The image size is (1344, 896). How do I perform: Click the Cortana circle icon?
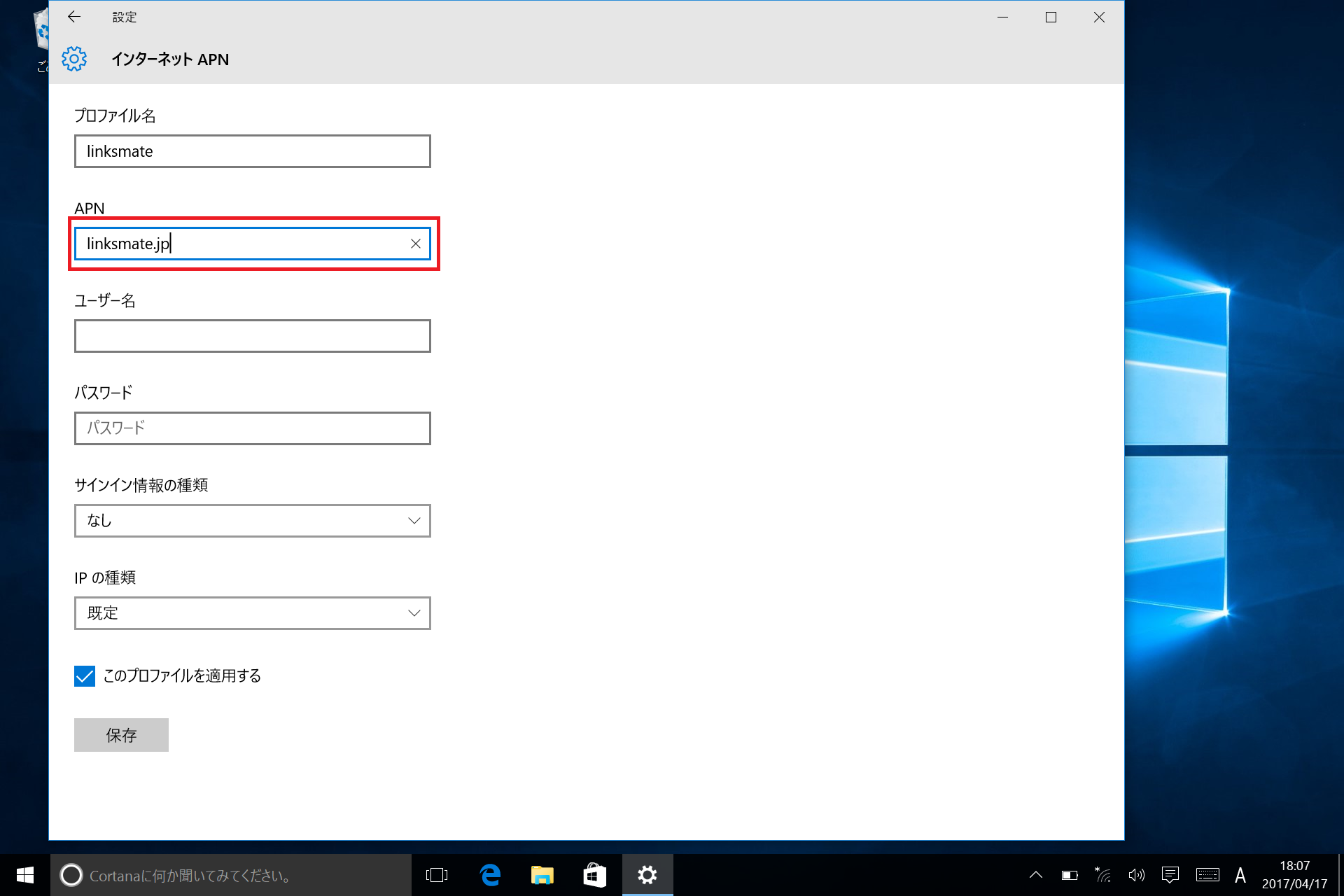[71, 875]
